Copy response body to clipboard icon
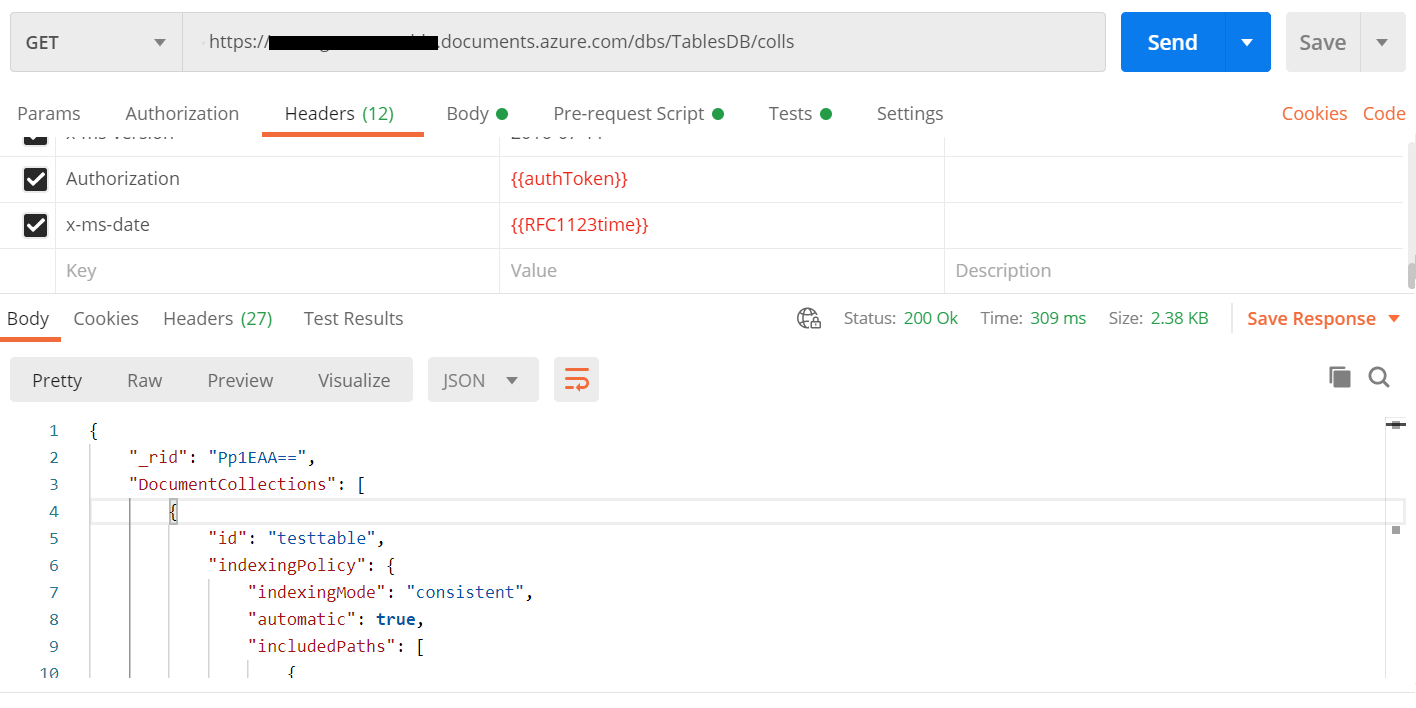1416x708 pixels. pyautogui.click(x=1340, y=377)
